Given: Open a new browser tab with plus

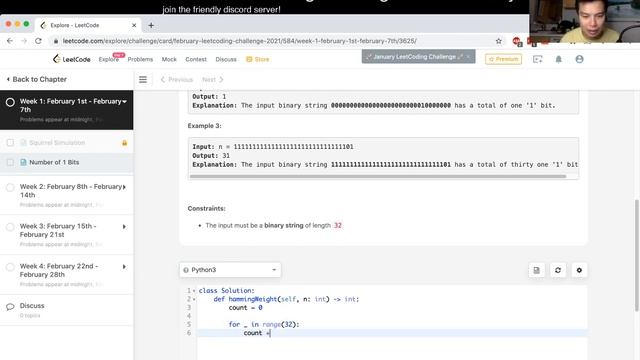Looking at the screenshot, I should pyautogui.click(x=151, y=25).
